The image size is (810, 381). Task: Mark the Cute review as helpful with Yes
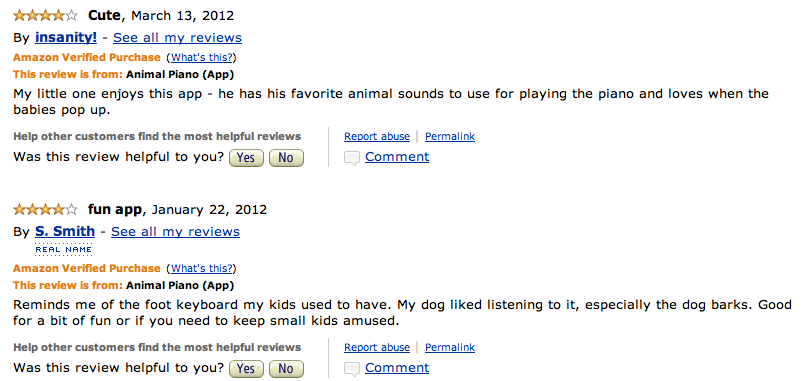[246, 157]
